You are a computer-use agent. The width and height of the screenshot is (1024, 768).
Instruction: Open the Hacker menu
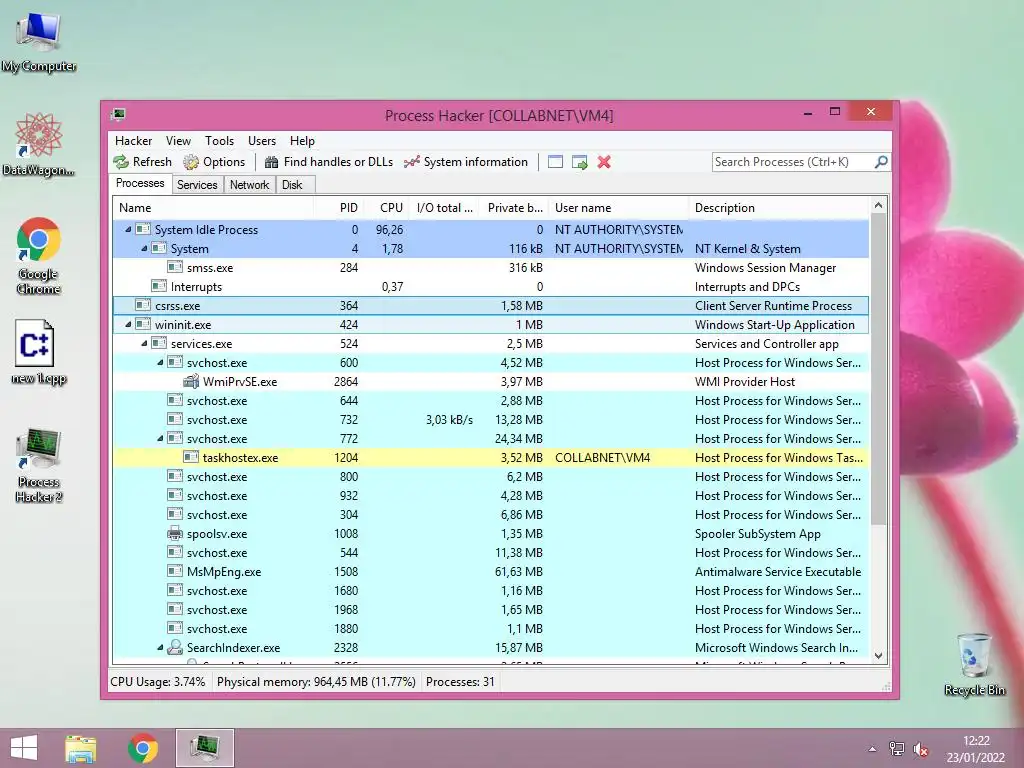click(133, 140)
